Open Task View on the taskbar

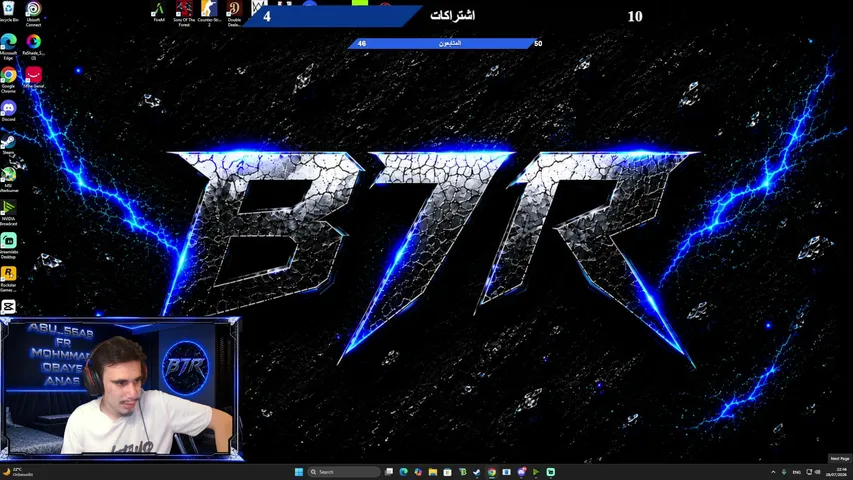[x=388, y=472]
